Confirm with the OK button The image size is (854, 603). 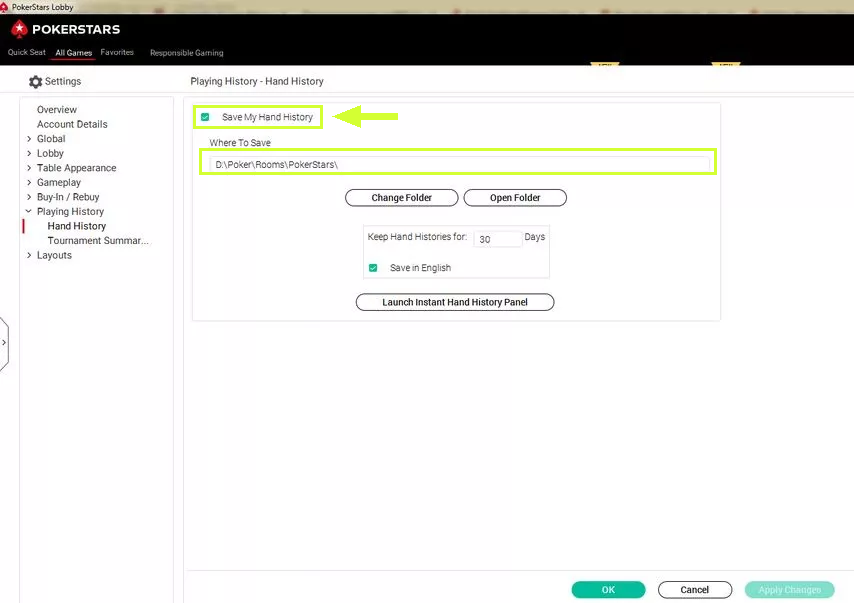click(608, 589)
